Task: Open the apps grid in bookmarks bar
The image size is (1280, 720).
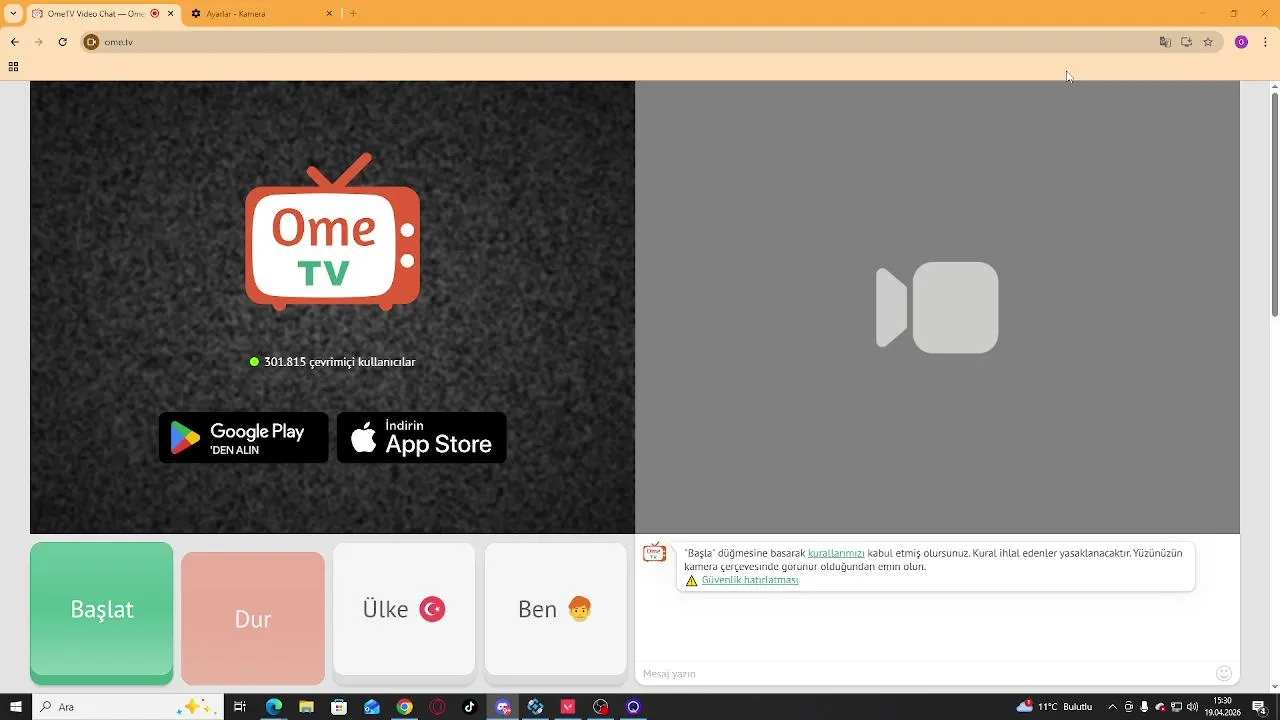Action: 13,67
